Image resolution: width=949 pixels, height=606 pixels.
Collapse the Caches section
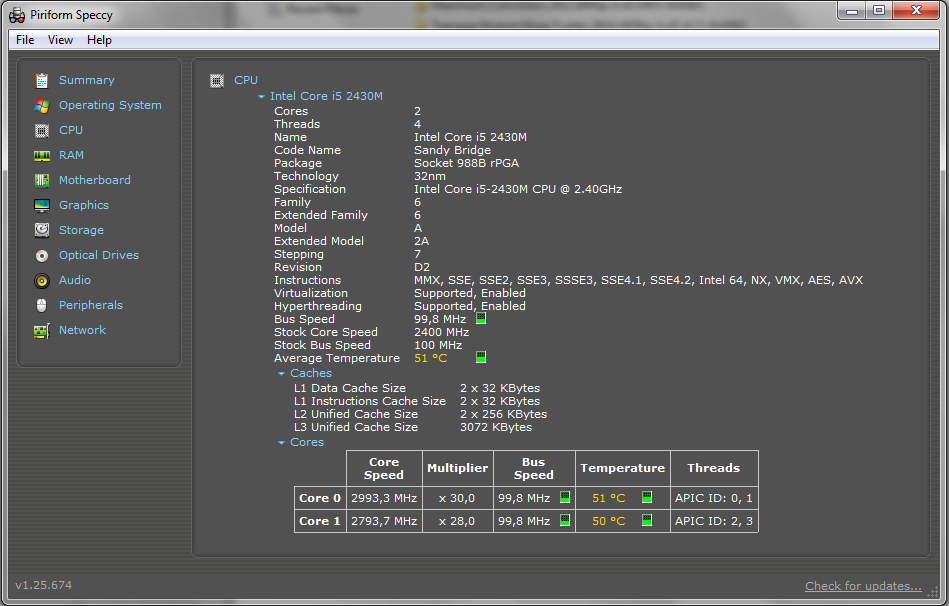click(281, 374)
